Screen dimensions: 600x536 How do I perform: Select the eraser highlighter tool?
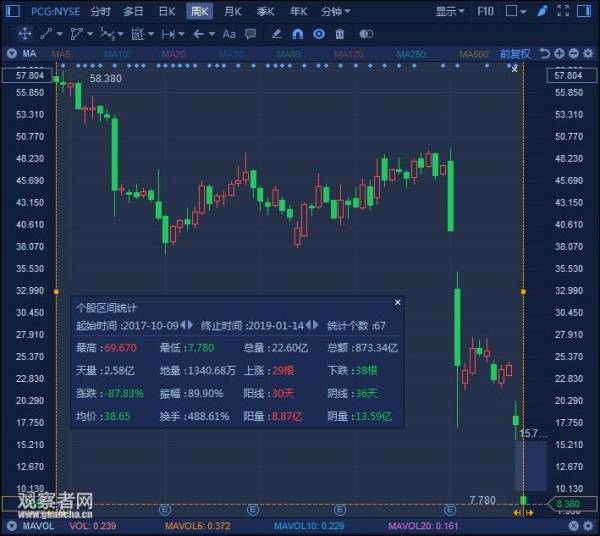277,34
